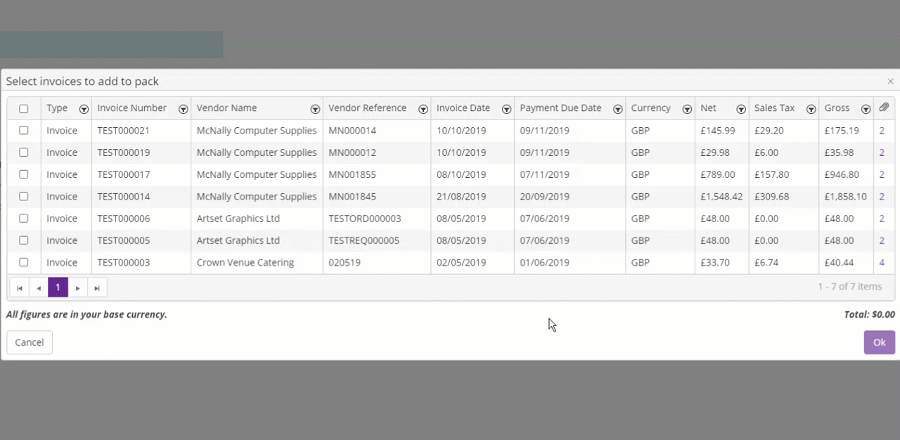Click the Net column header text

point(708,108)
